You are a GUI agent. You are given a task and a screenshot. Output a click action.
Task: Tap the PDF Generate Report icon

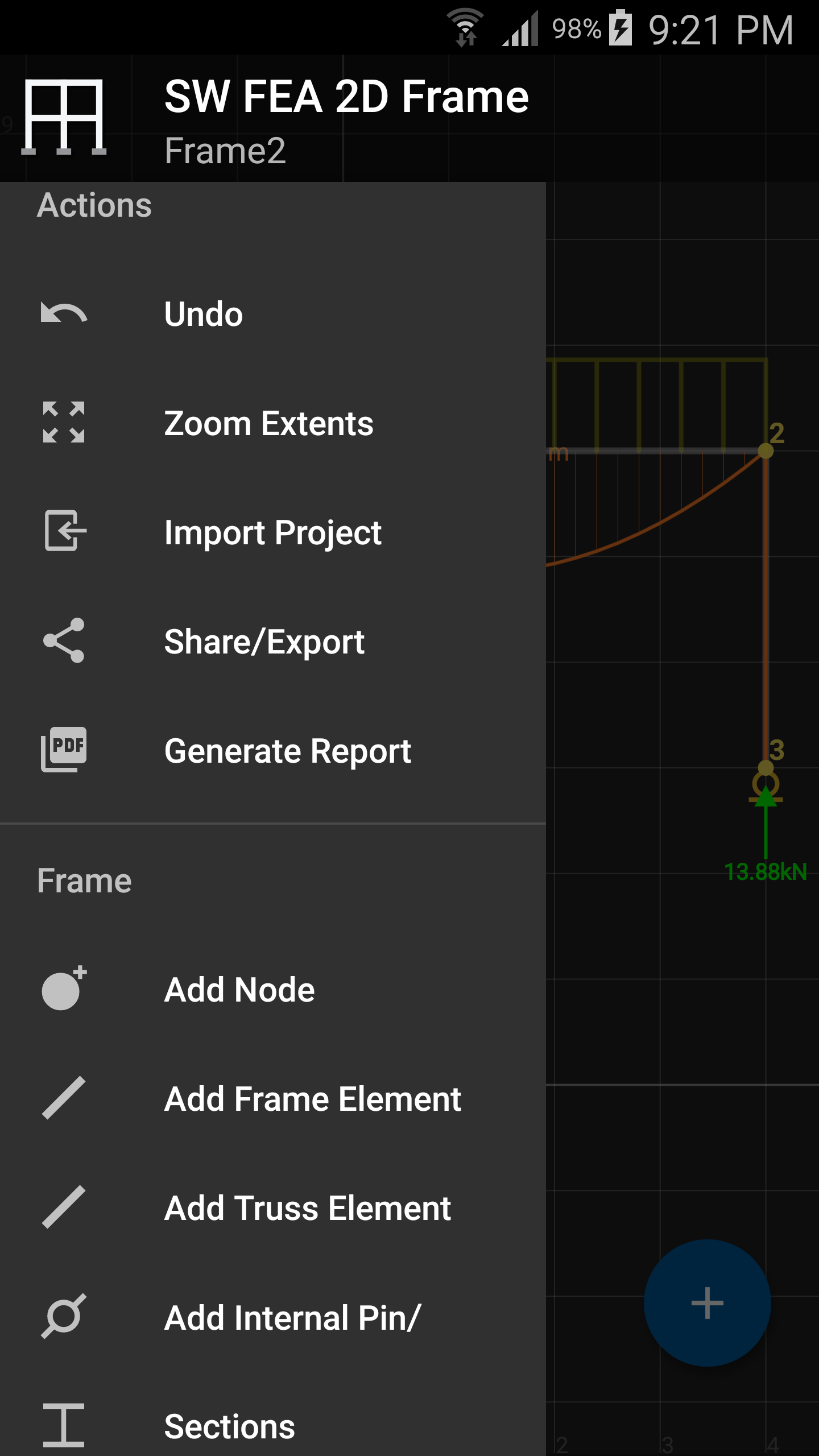coord(64,750)
